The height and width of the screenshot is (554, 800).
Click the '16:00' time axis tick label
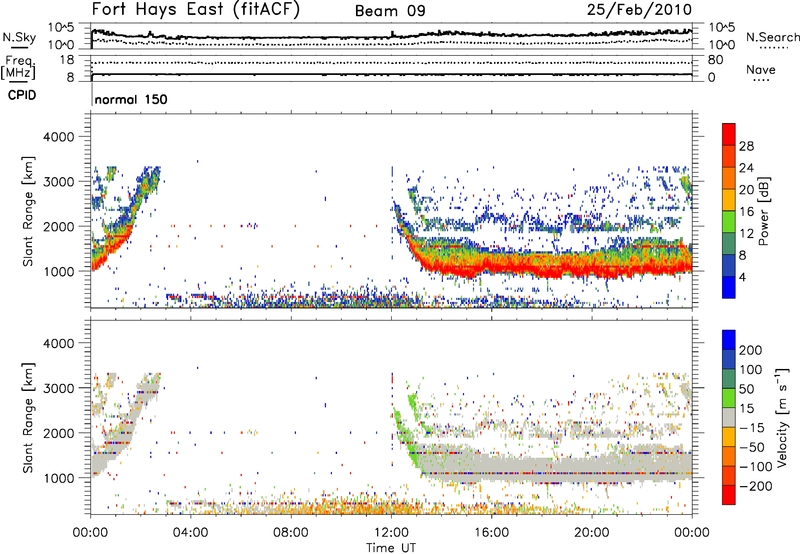[x=491, y=533]
